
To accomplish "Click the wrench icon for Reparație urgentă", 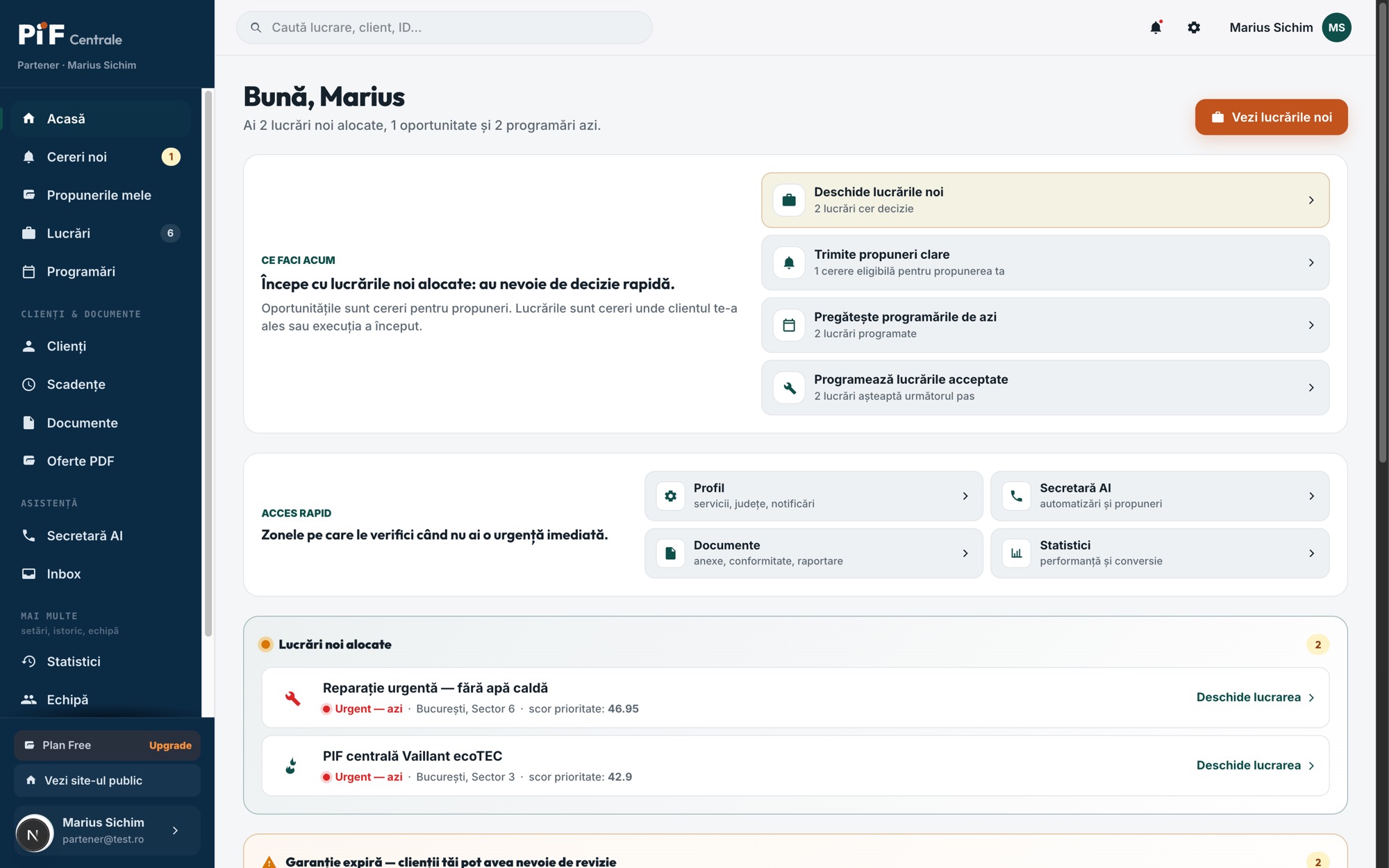I will [292, 698].
